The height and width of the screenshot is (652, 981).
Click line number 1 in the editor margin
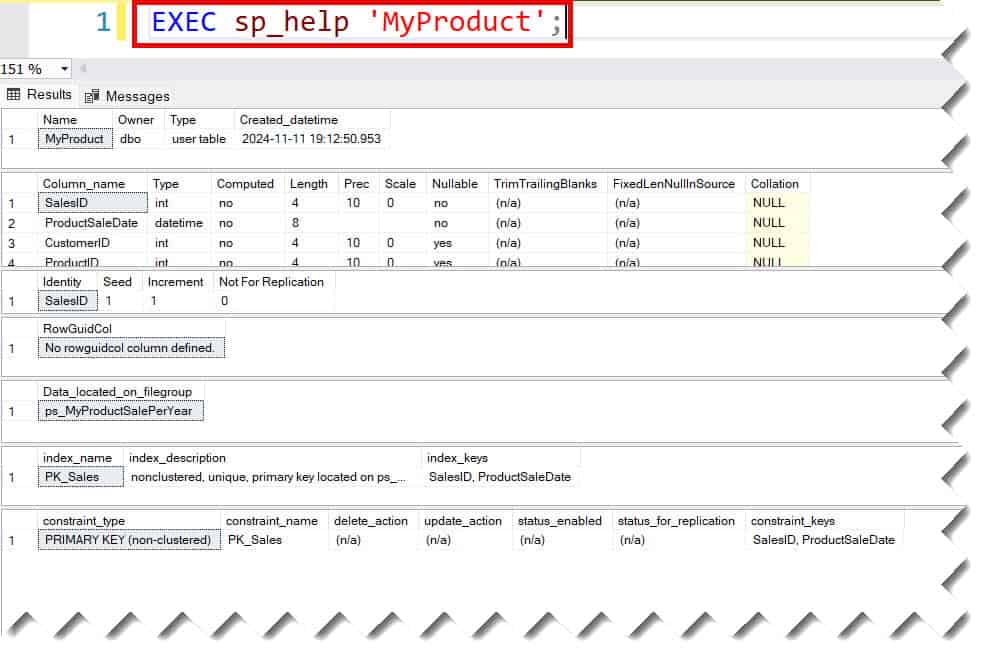pyautogui.click(x=105, y=20)
